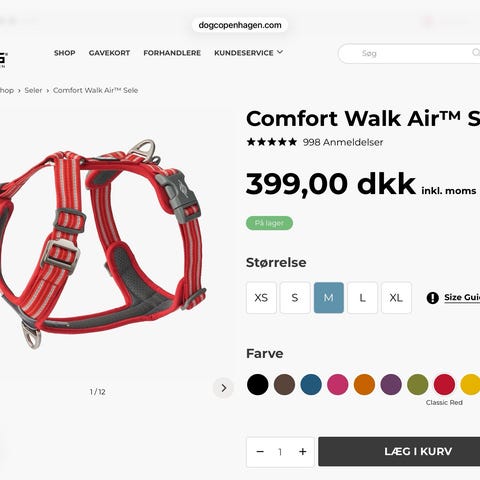
Task: Click the Læg i kurv button
Action: [399, 452]
